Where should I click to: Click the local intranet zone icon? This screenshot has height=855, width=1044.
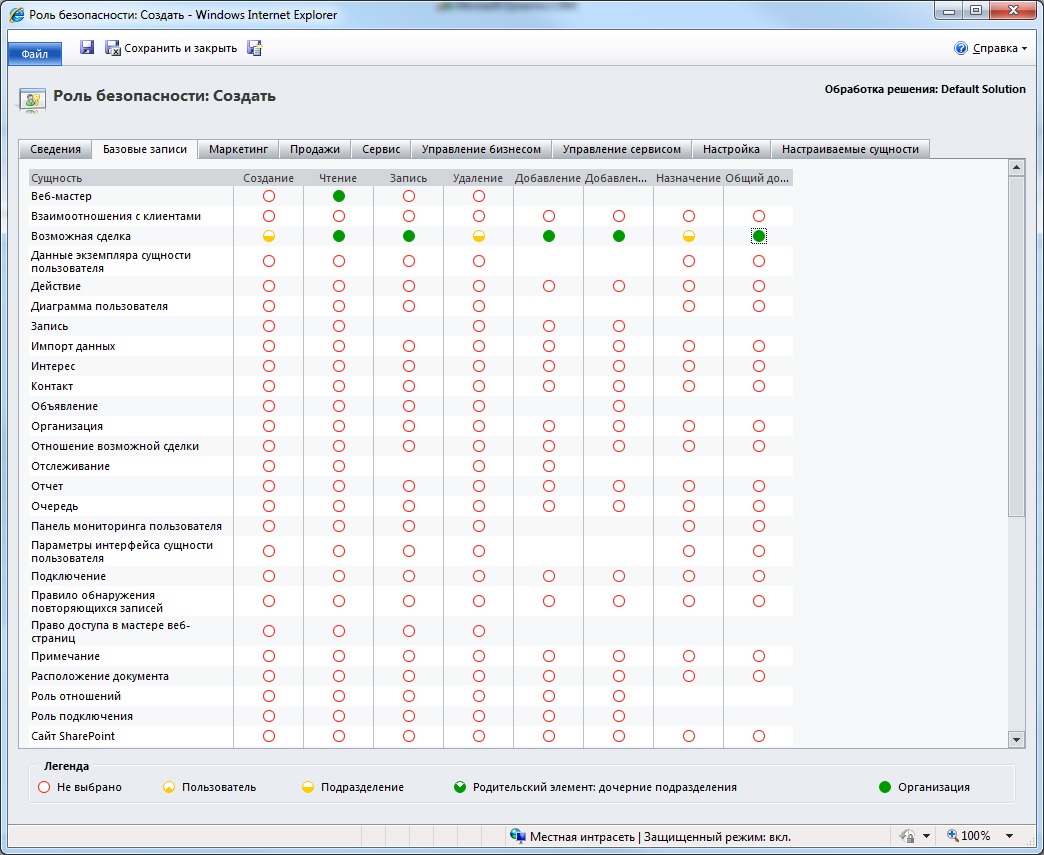point(517,836)
